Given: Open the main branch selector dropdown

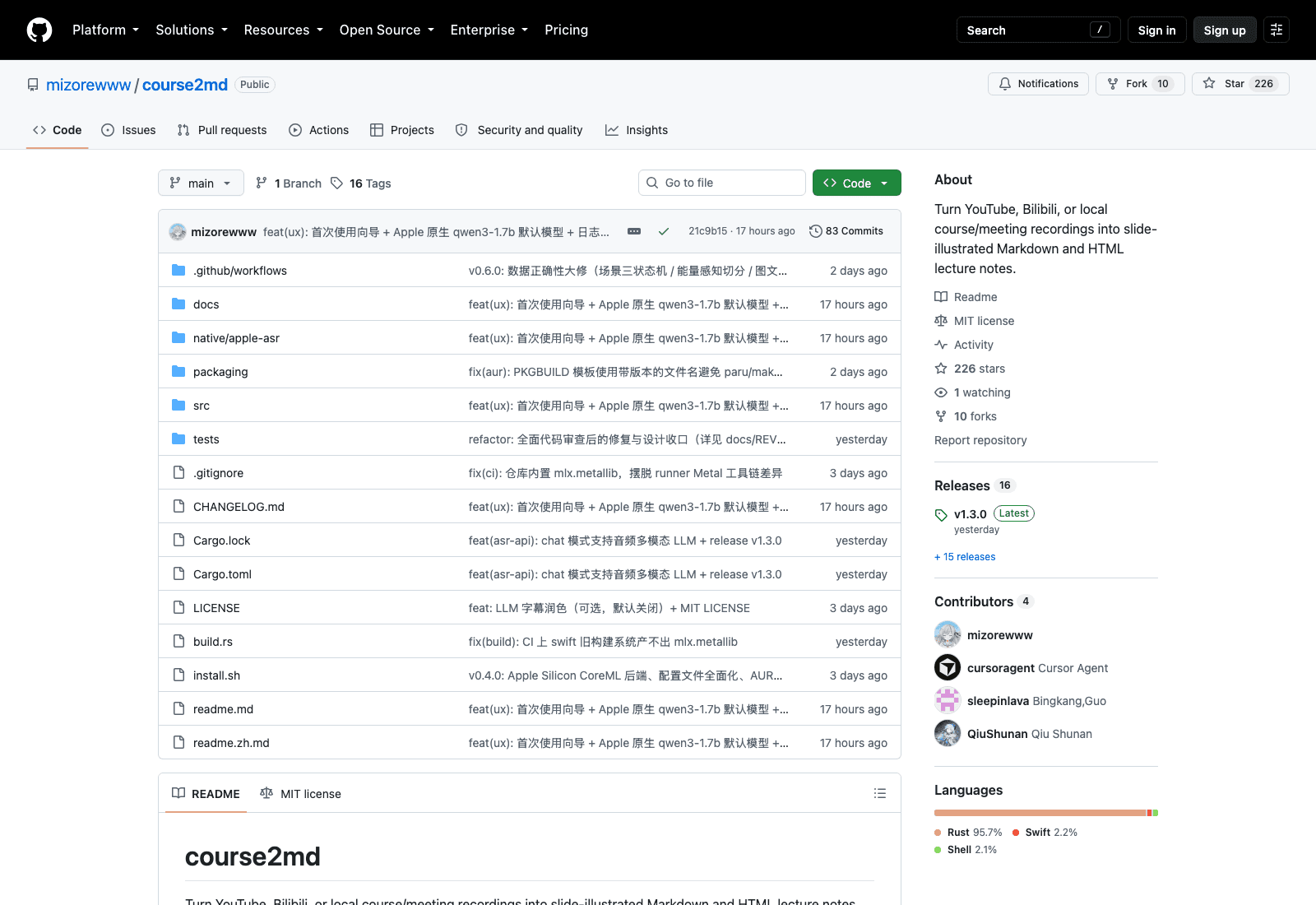Looking at the screenshot, I should pyautogui.click(x=201, y=183).
